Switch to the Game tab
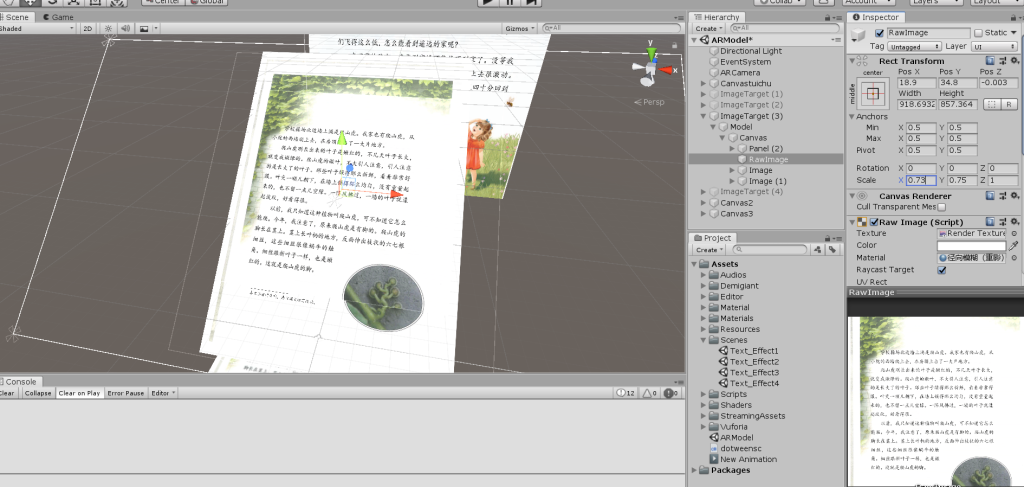The width and height of the screenshot is (1024, 487). (x=57, y=17)
